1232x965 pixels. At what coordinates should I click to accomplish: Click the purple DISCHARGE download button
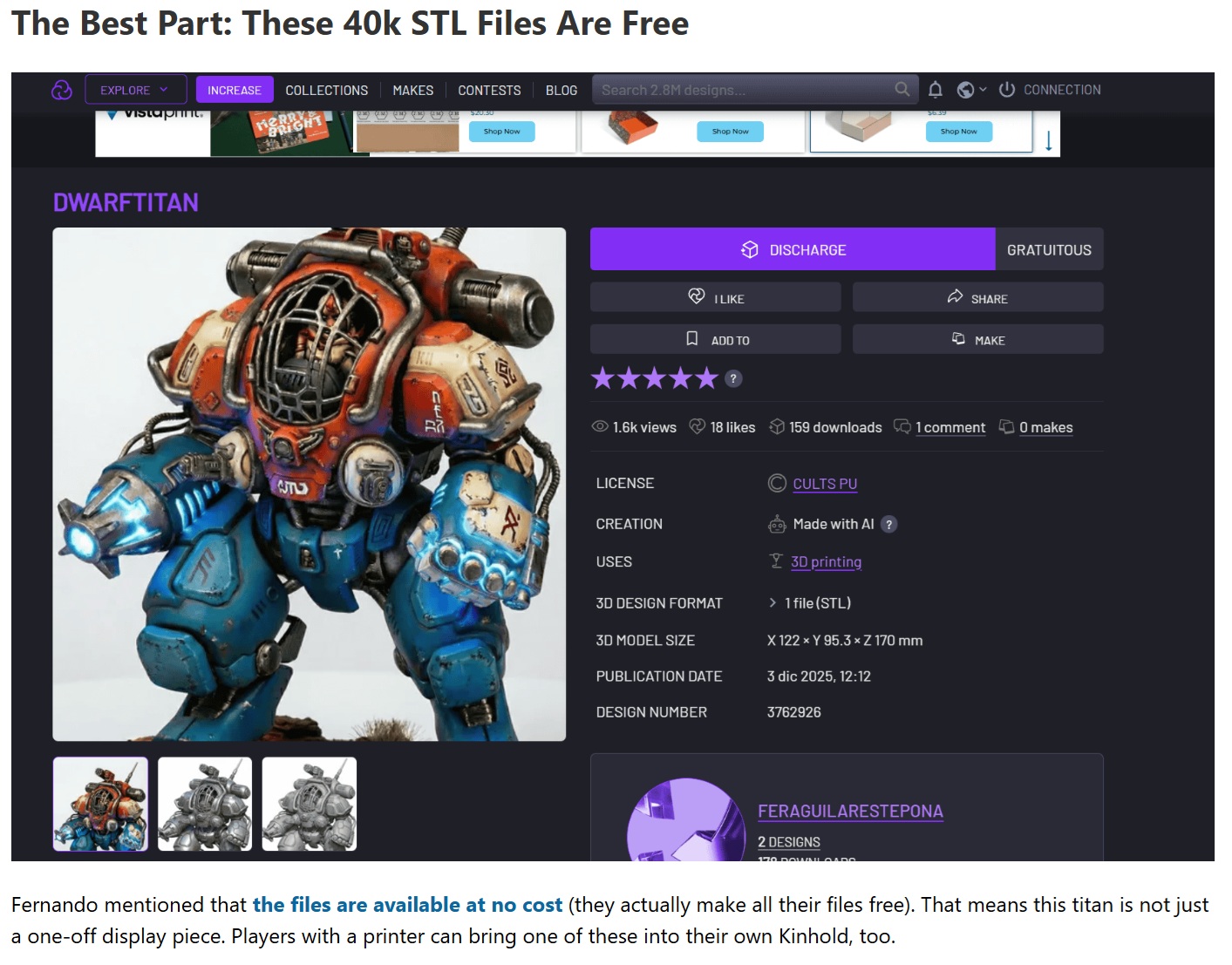pyautogui.click(x=793, y=249)
